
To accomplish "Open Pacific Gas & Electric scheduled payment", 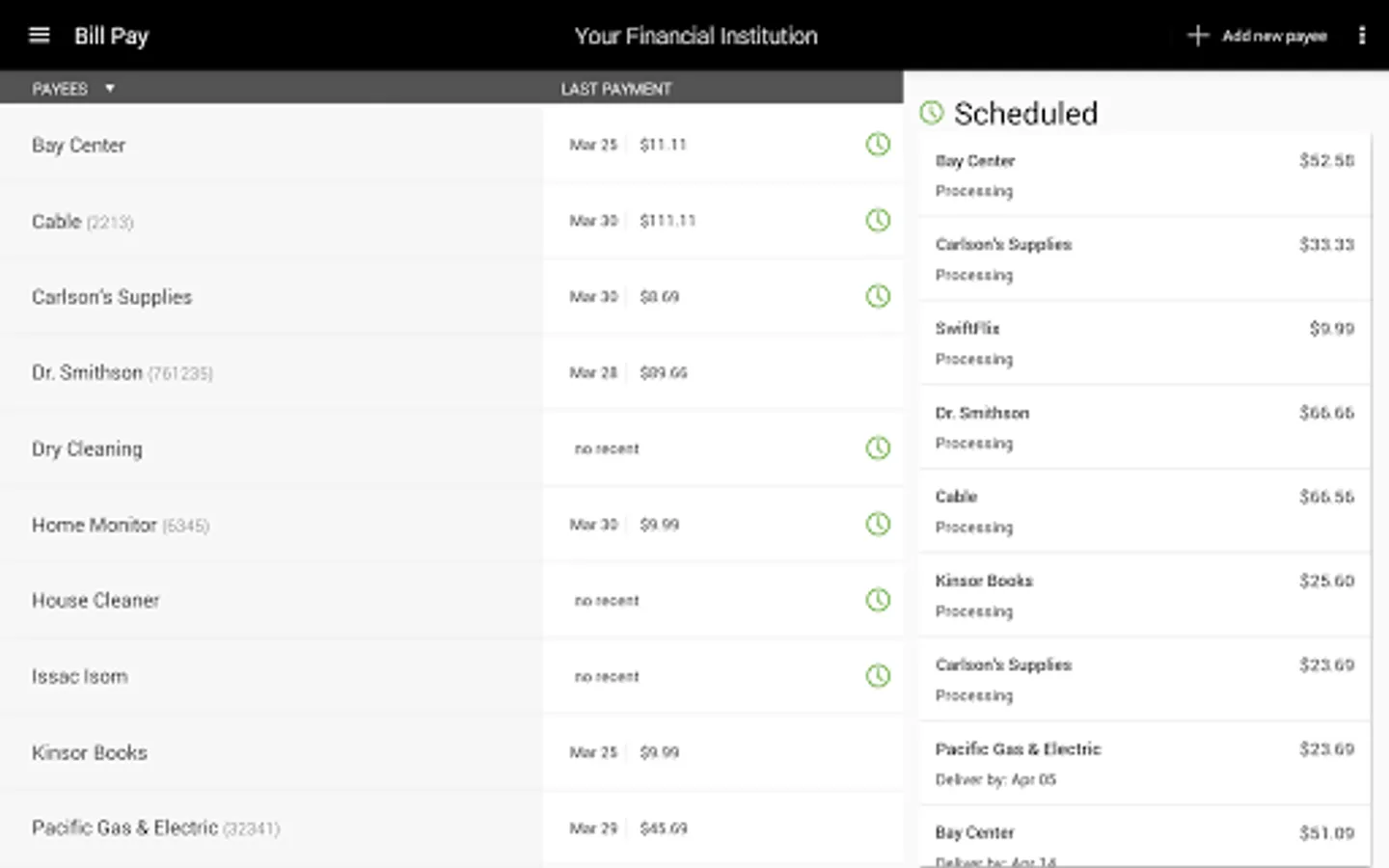I will [x=1144, y=764].
